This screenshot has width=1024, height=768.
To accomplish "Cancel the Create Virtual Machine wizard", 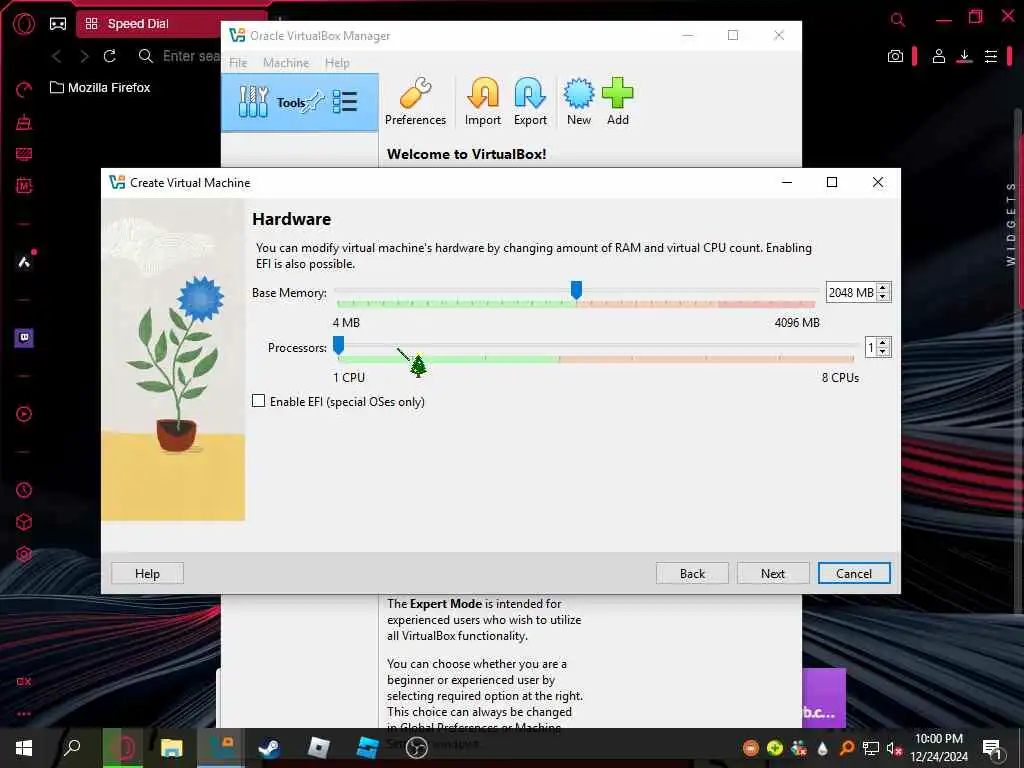I will tap(854, 573).
